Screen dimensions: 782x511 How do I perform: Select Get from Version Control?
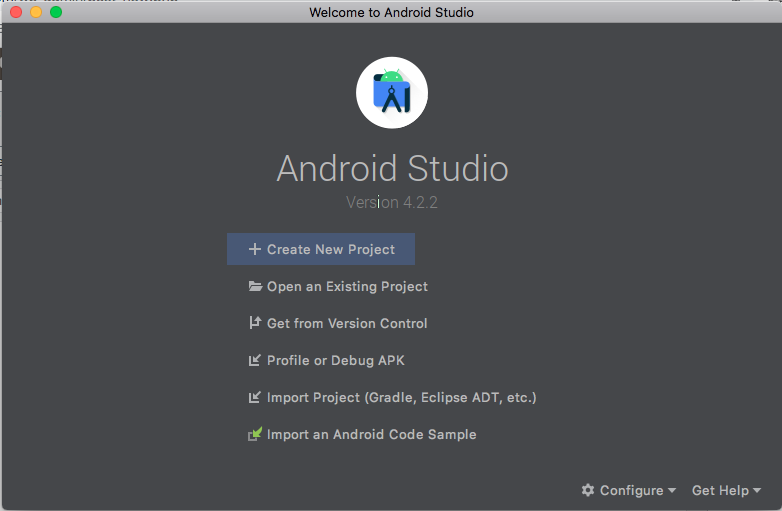(x=338, y=323)
